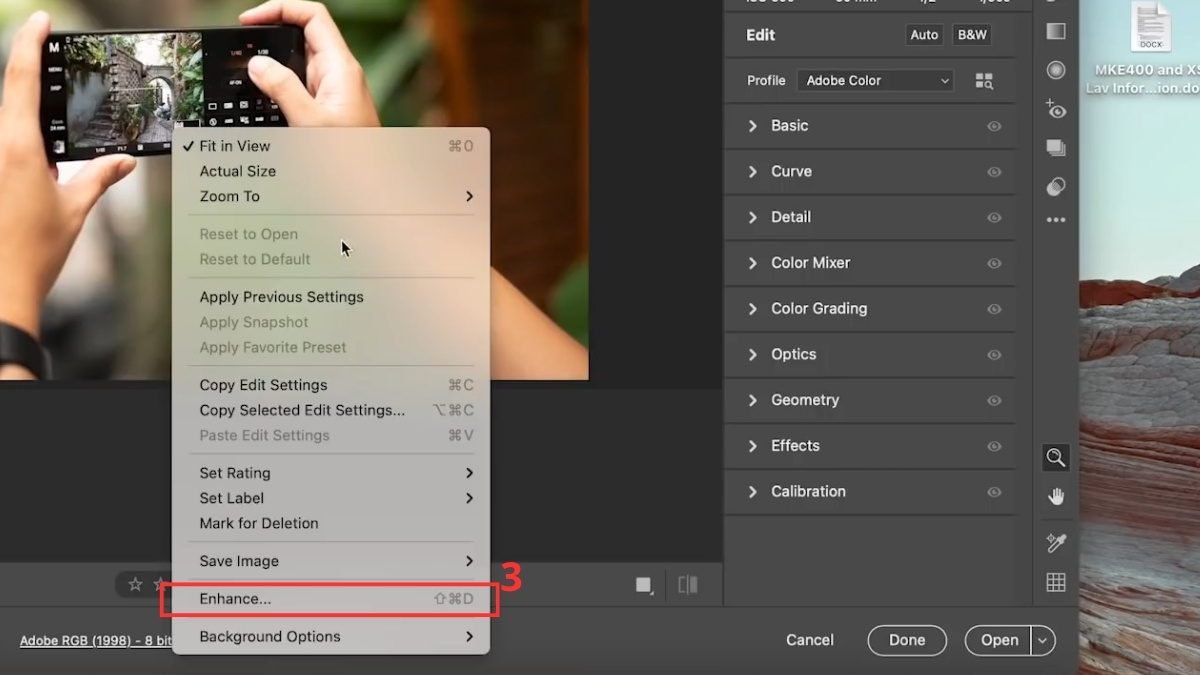Click the Done button
This screenshot has height=675, width=1200.
[x=907, y=640]
